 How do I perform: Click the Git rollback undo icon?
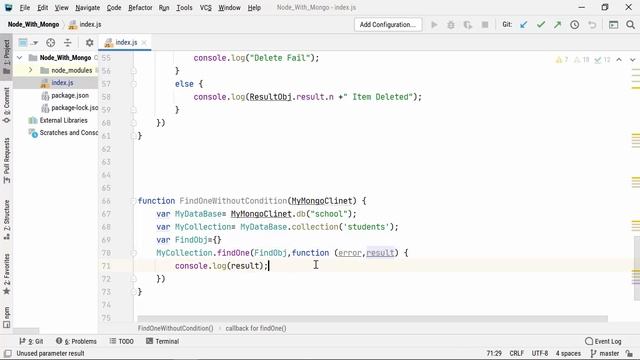(592, 25)
